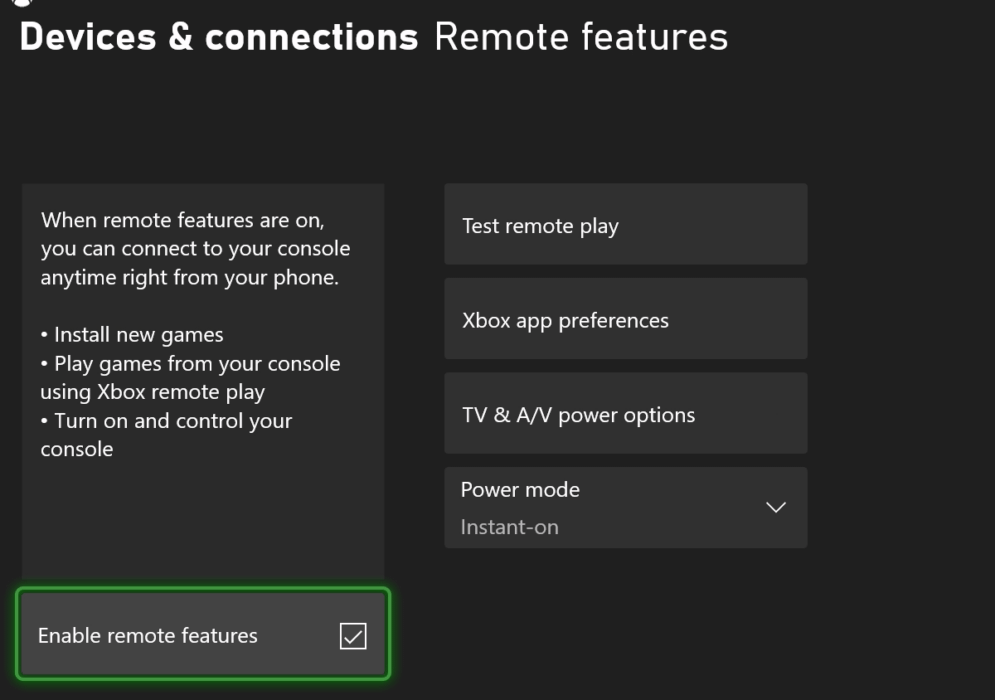
Task: Open the Test remote play option
Action: coord(625,224)
